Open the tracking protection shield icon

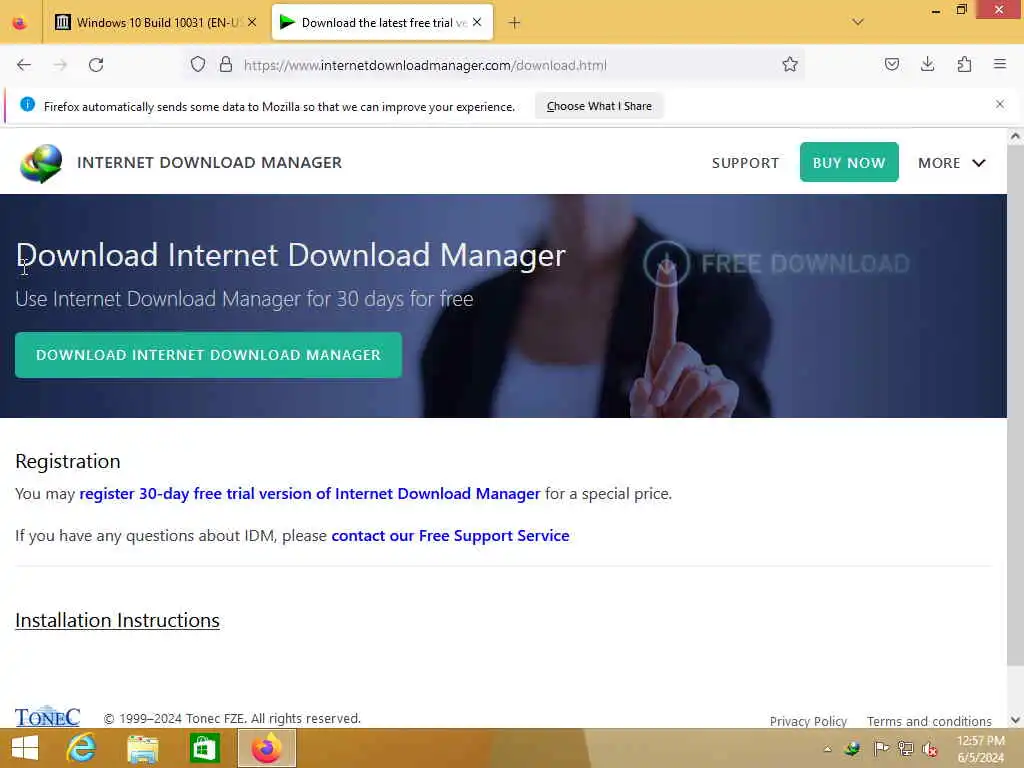pyautogui.click(x=198, y=65)
